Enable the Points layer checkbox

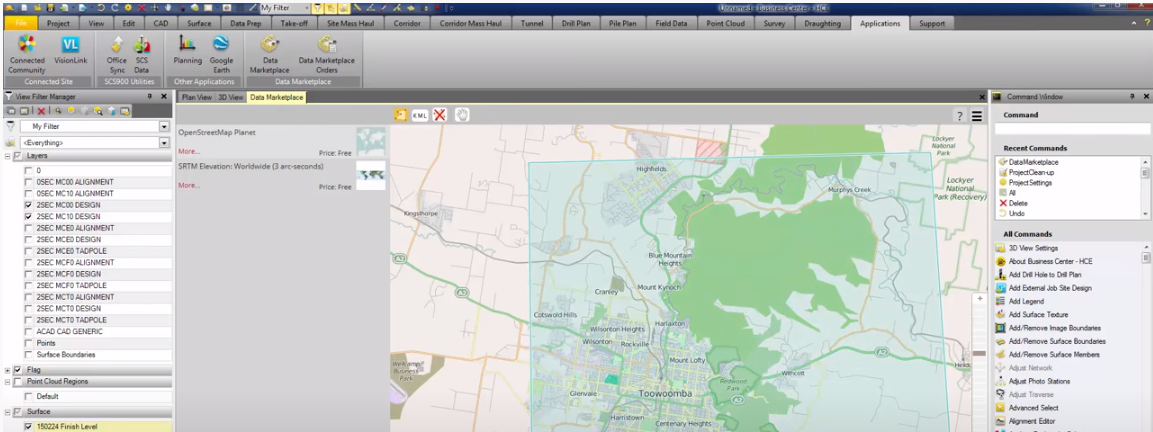(29, 343)
